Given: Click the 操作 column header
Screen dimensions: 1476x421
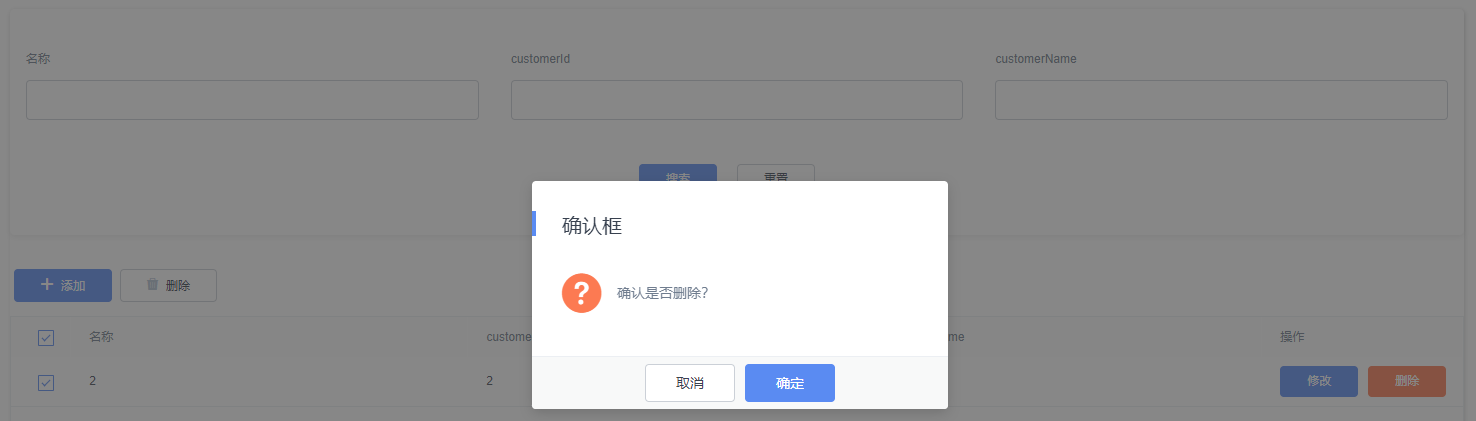Looking at the screenshot, I should [x=1292, y=337].
